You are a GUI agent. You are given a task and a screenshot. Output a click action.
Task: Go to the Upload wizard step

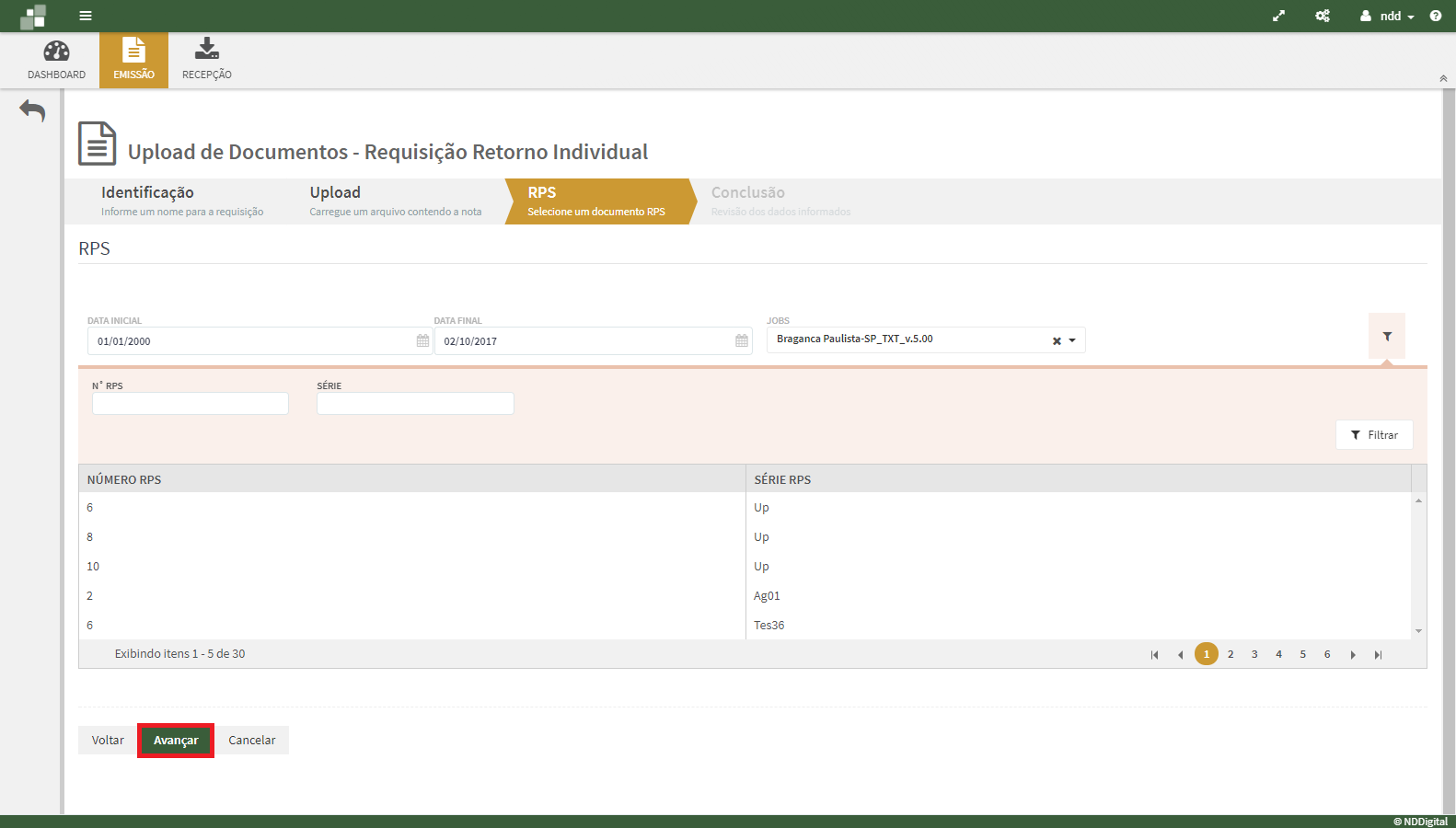396,201
